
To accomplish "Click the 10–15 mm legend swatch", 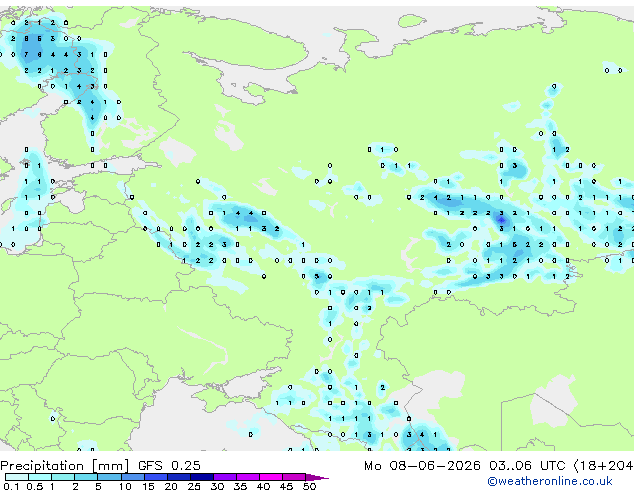I will pos(133,477).
